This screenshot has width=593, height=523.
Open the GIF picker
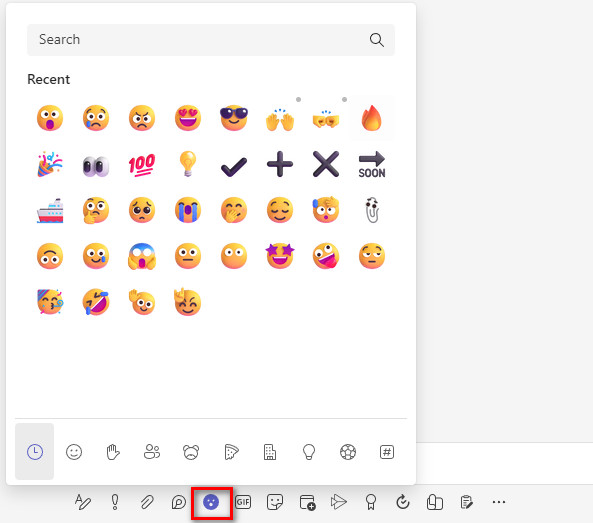(x=243, y=502)
